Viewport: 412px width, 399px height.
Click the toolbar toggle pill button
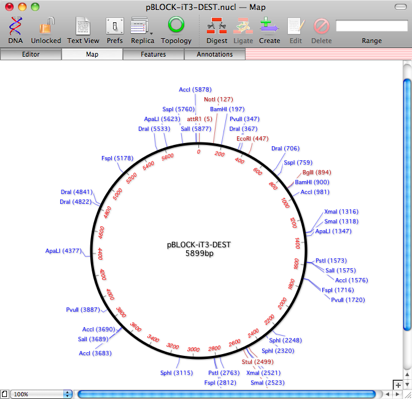[400, 7]
